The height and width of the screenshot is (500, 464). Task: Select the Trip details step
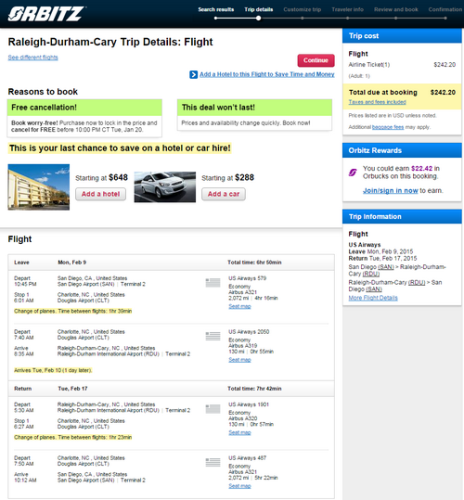coord(259,9)
